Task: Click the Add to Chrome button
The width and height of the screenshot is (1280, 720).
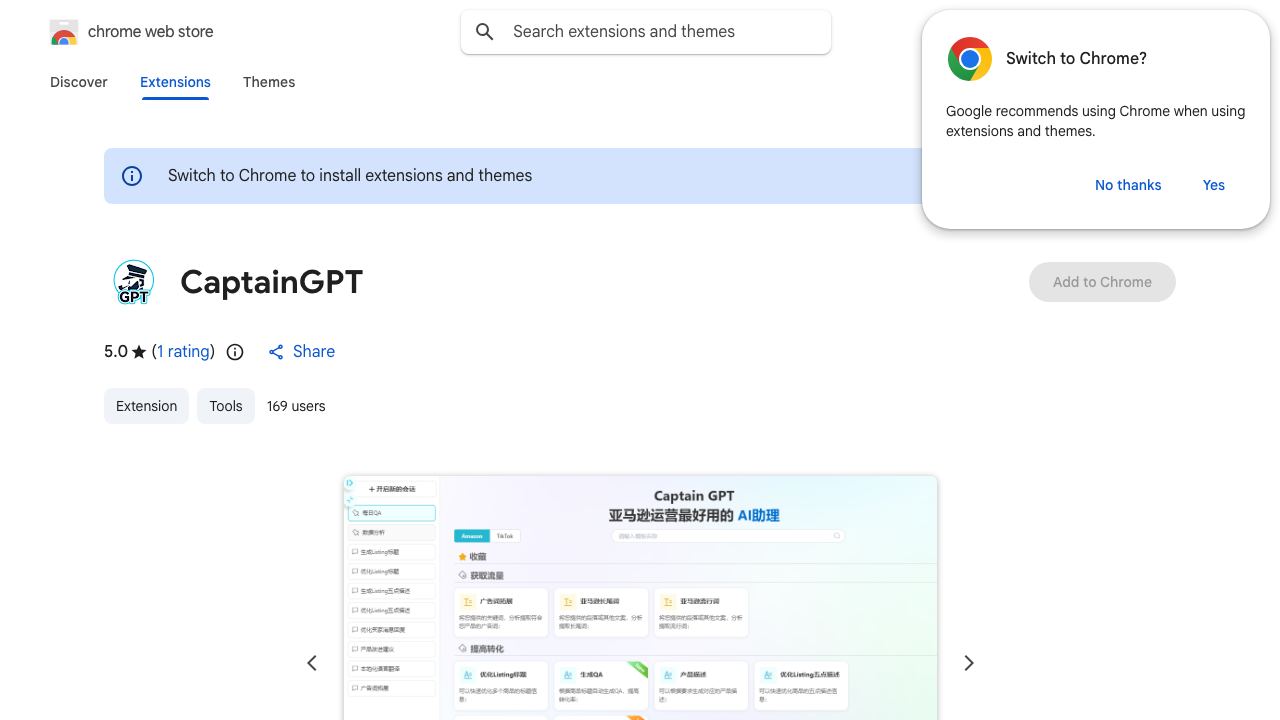Action: [x=1102, y=282]
